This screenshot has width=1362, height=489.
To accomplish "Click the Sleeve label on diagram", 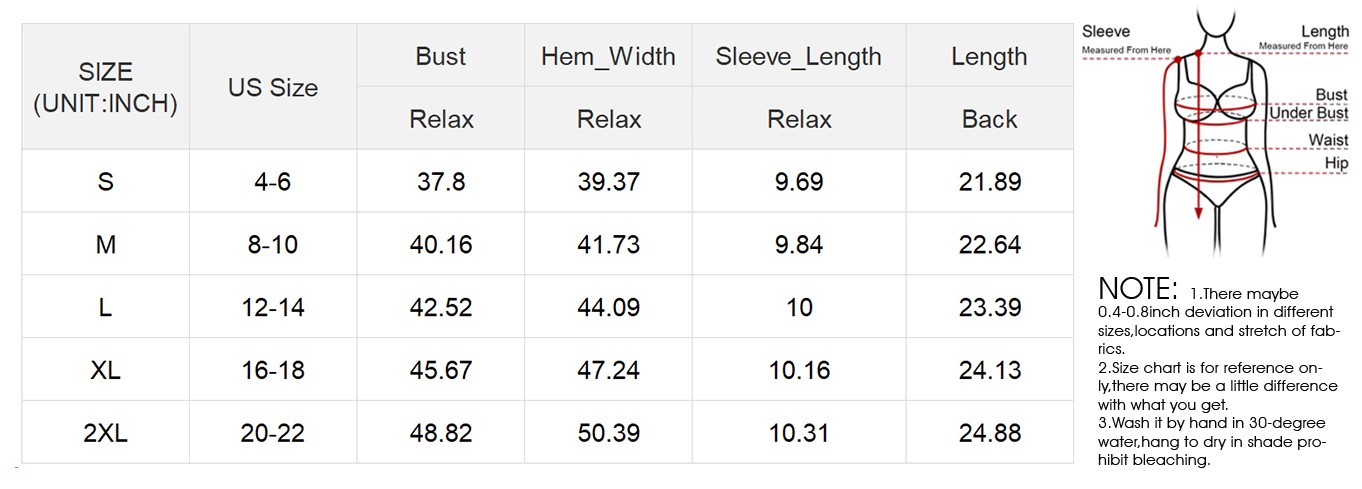I will click(x=1106, y=32).
